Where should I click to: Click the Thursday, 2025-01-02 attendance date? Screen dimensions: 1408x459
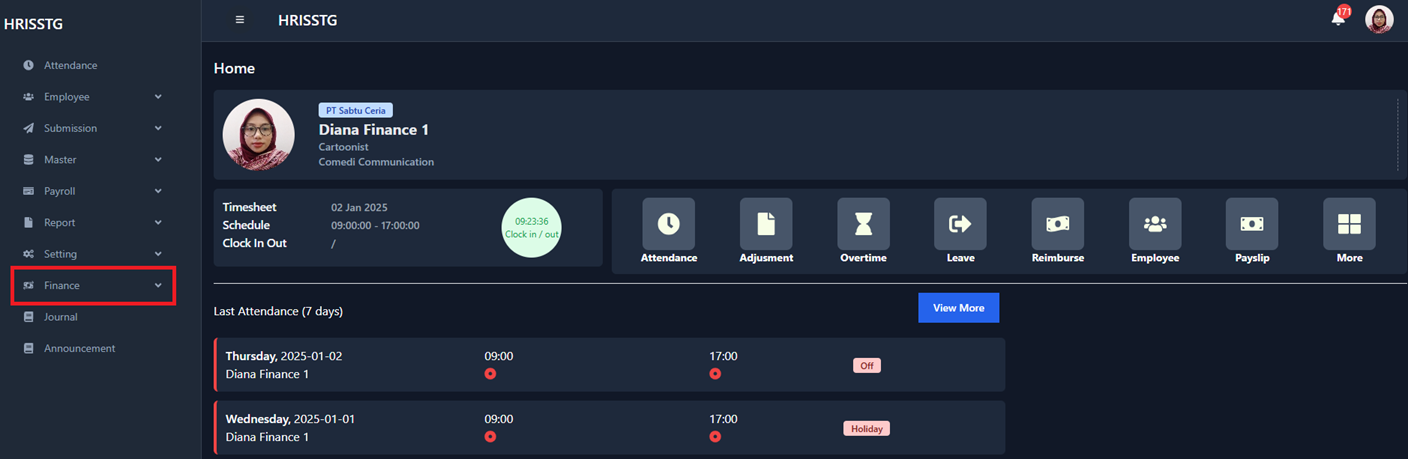[285, 356]
